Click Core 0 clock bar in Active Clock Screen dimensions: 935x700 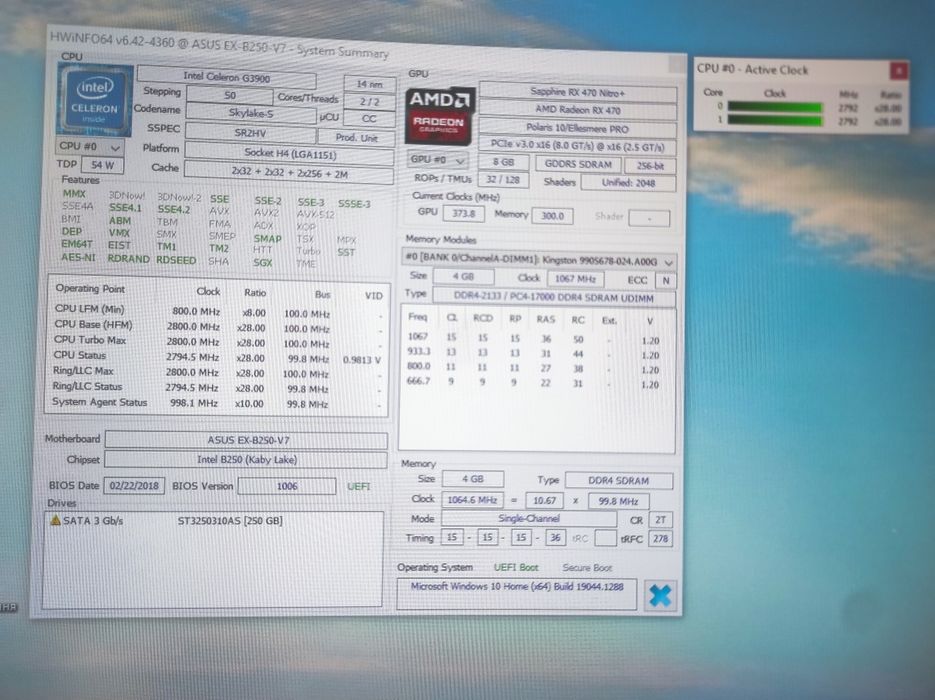tap(775, 107)
